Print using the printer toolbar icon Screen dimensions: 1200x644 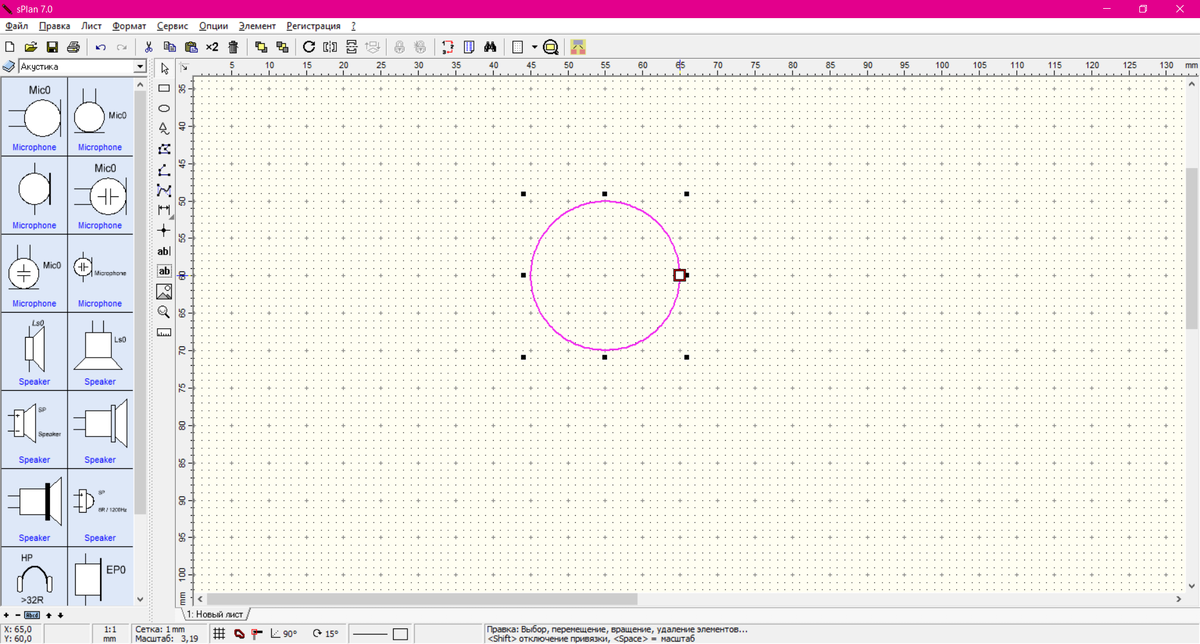tap(73, 47)
